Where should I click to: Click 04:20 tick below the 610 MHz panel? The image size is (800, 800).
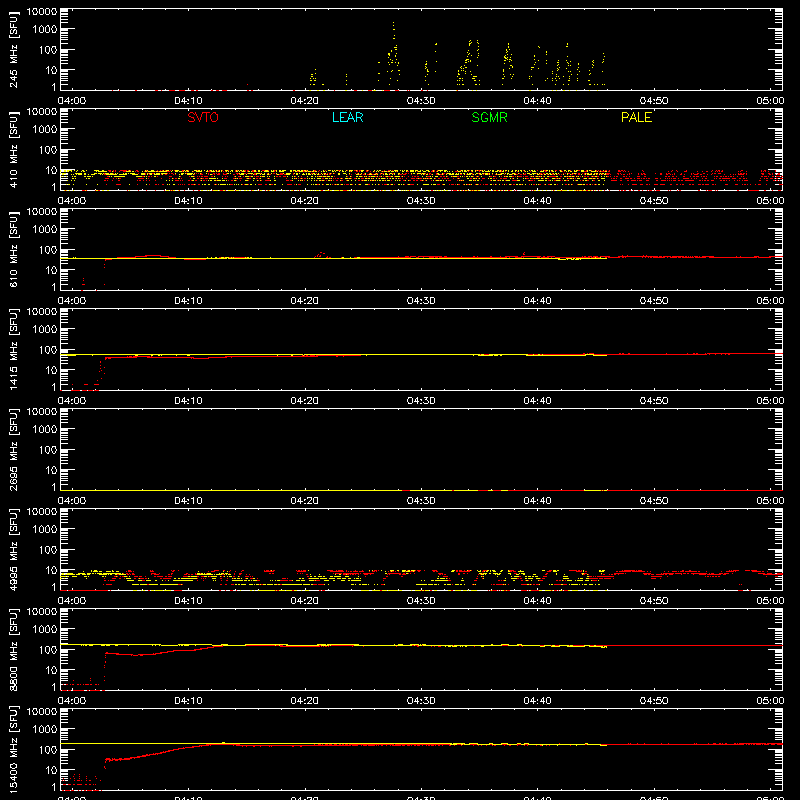pyautogui.click(x=305, y=301)
